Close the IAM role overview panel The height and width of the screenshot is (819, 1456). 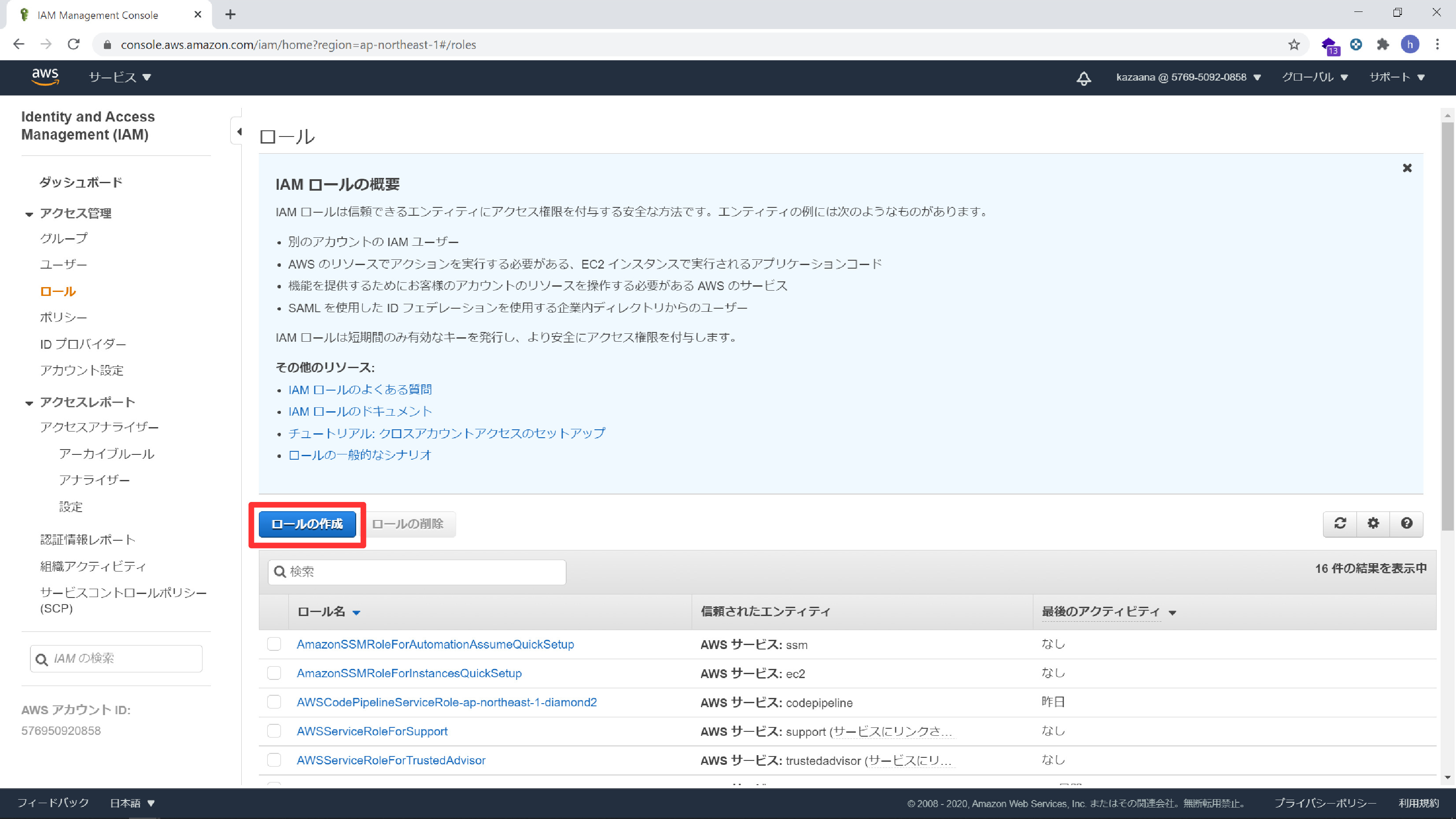(x=1408, y=168)
